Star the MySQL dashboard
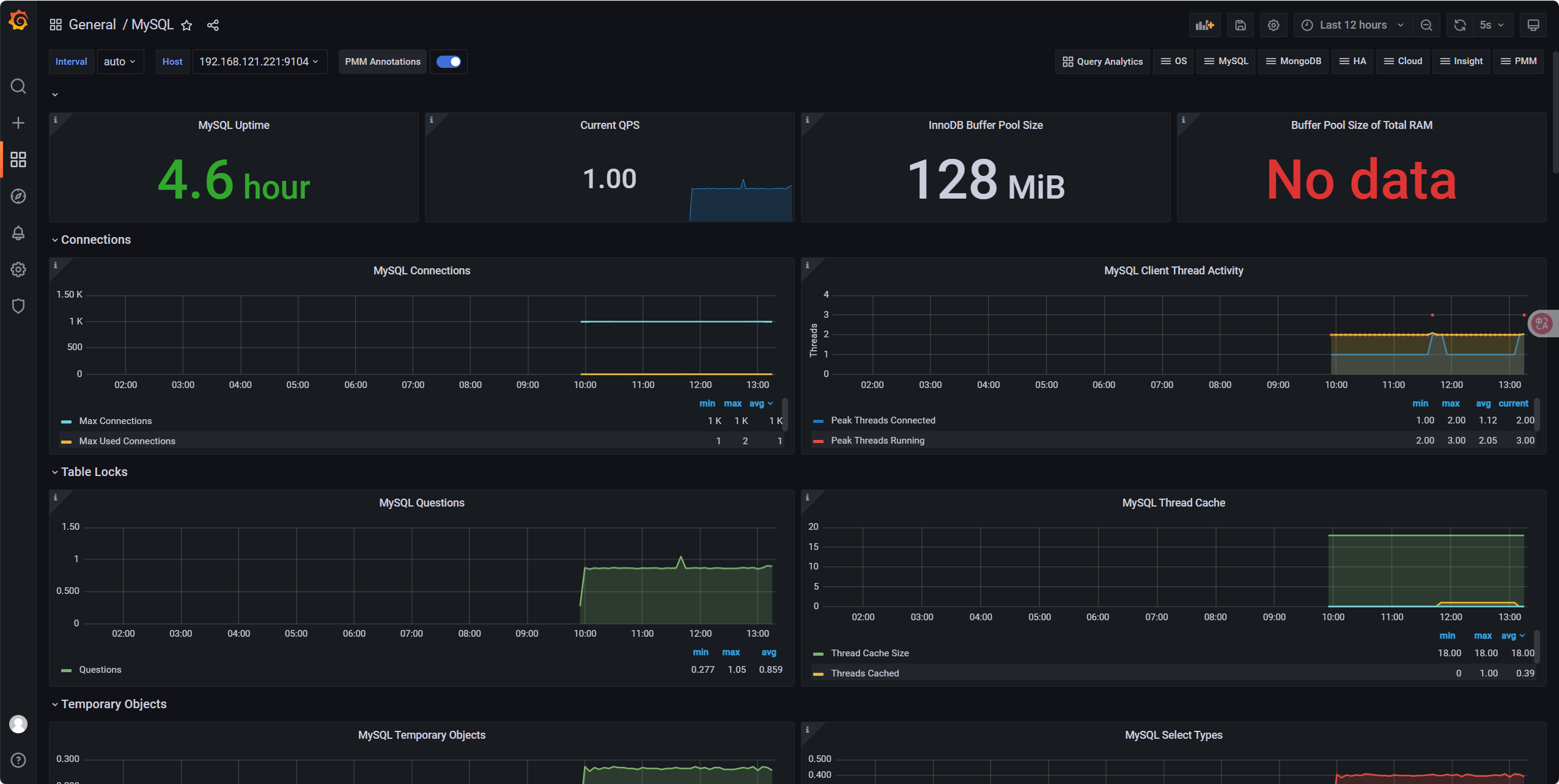This screenshot has height=784, width=1559. 187,25
